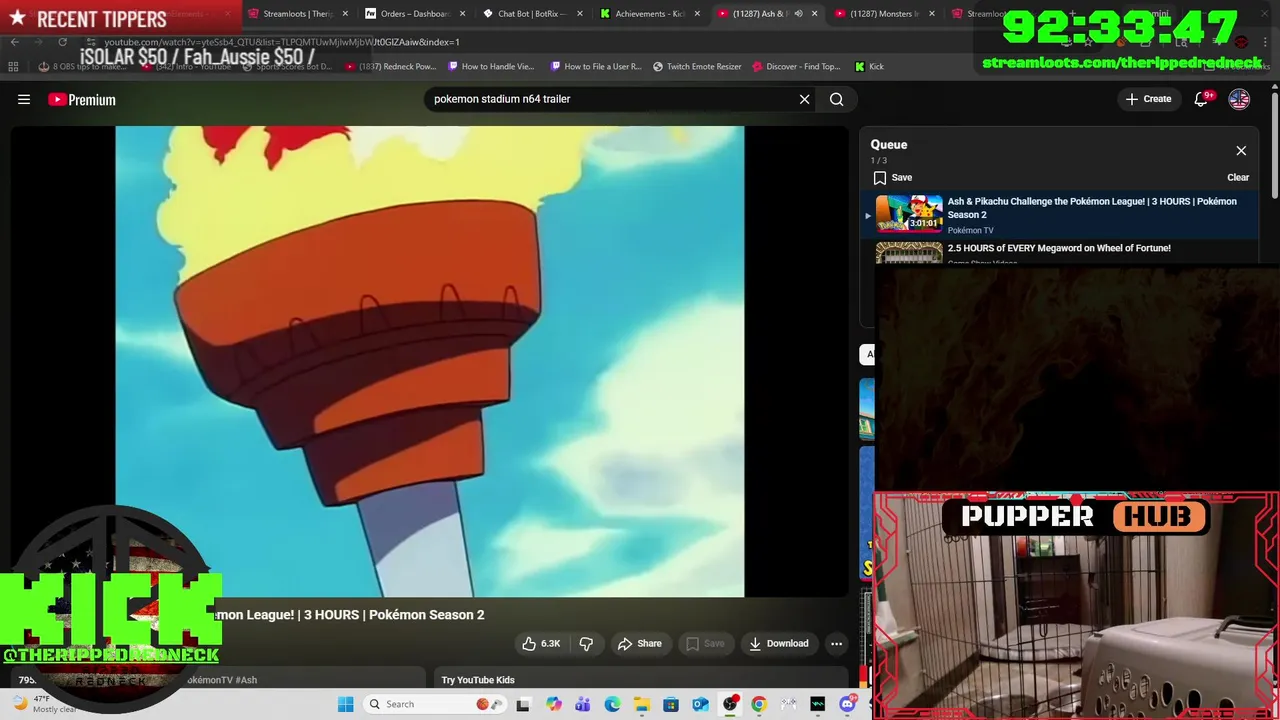Open the green waveform app on taskbar
1280x720 pixels.
[x=818, y=705]
